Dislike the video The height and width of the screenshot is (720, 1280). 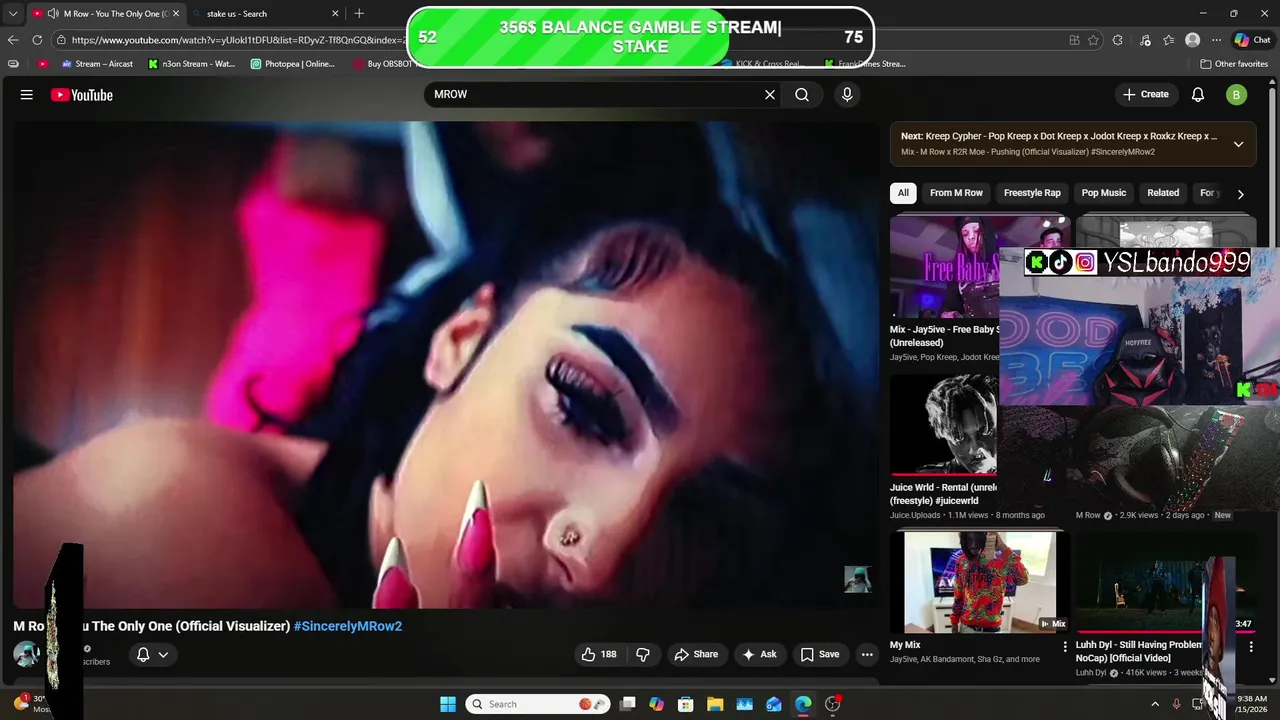click(643, 654)
